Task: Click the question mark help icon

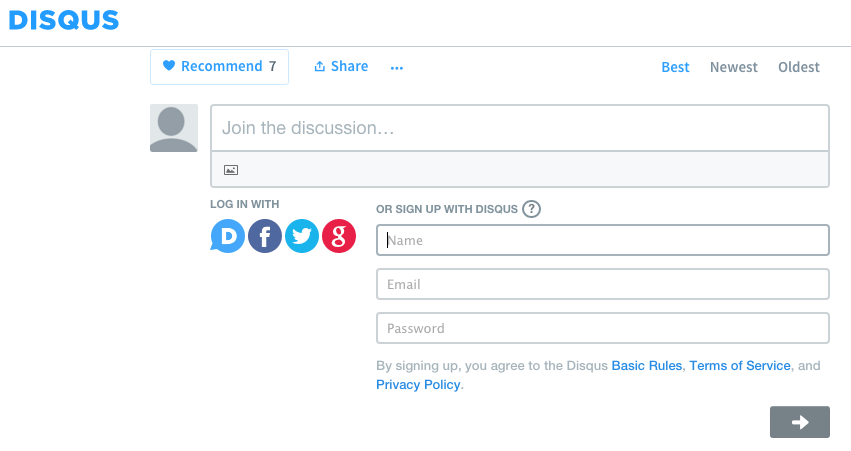Action: click(532, 209)
